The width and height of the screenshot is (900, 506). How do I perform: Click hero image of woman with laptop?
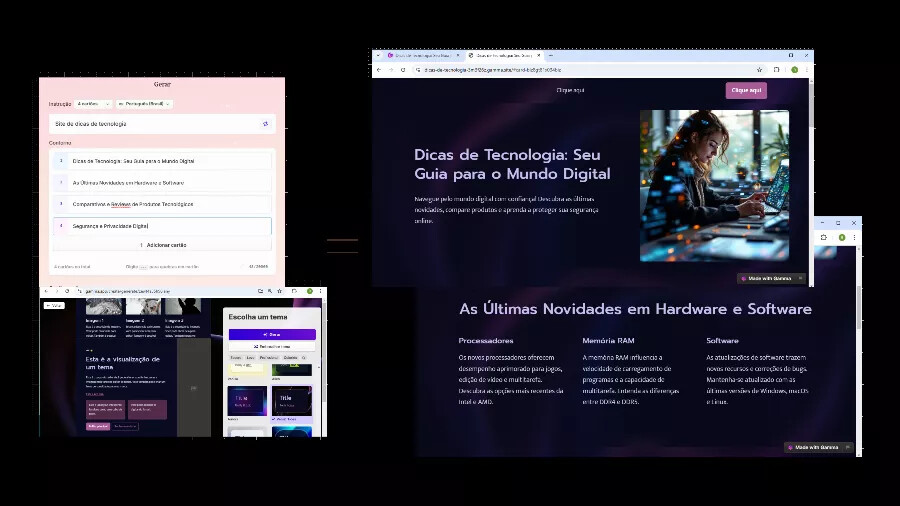[715, 186]
